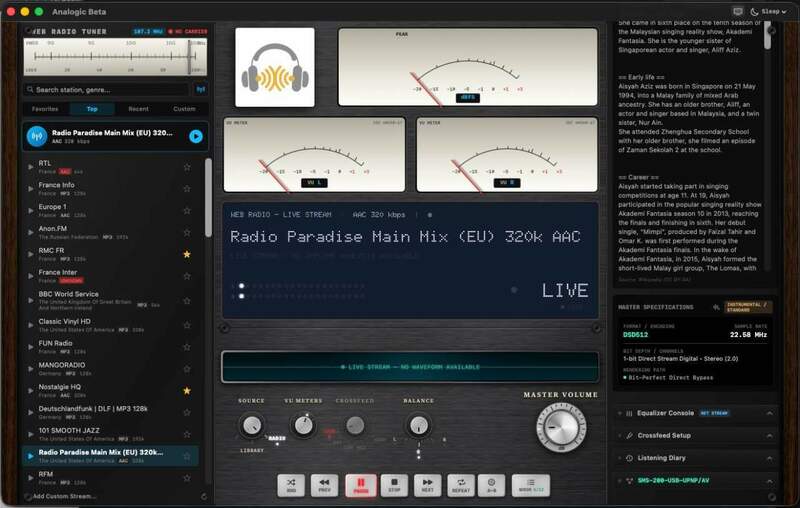Click the REPEAT transport button
800x508 pixels.
click(461, 485)
